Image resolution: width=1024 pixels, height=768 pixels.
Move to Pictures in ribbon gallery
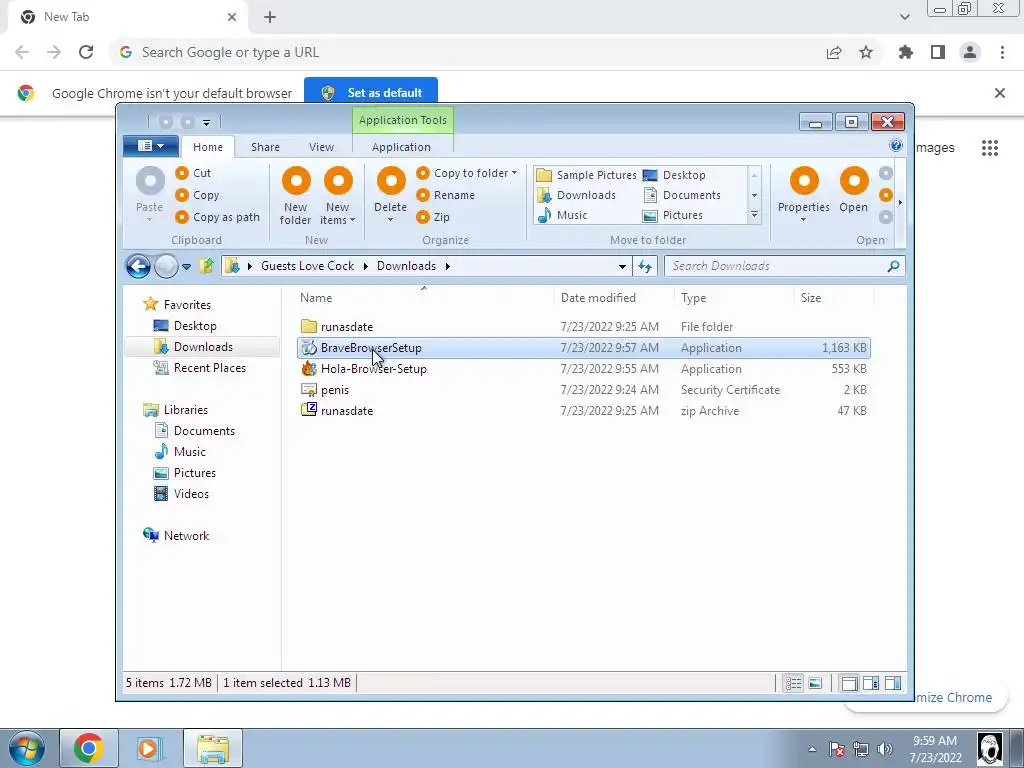pos(673,215)
